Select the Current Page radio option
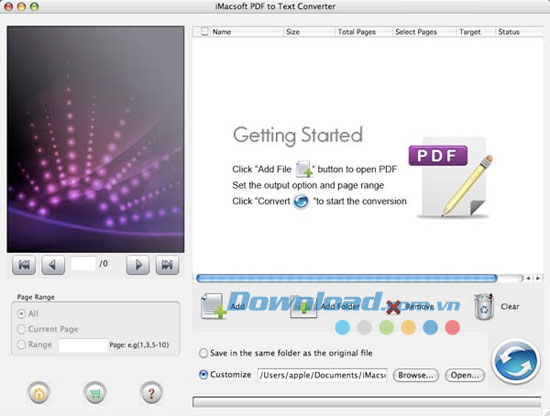The width and height of the screenshot is (550, 416). 21,329
